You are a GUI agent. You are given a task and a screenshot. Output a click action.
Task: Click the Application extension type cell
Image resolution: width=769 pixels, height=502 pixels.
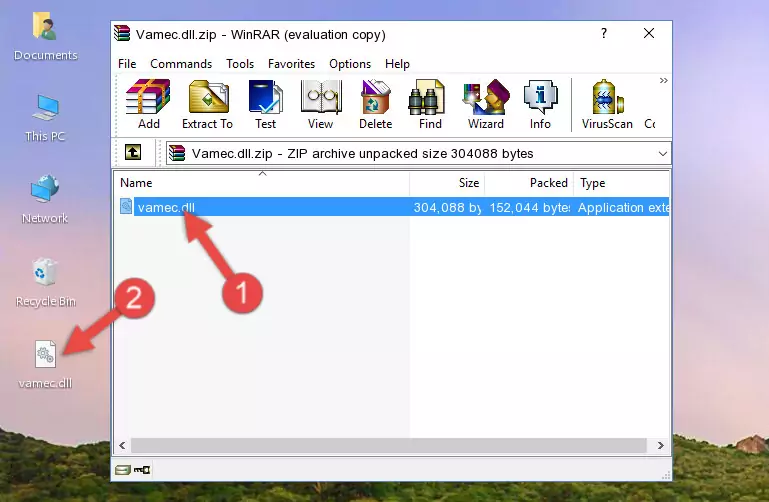[x=623, y=207]
